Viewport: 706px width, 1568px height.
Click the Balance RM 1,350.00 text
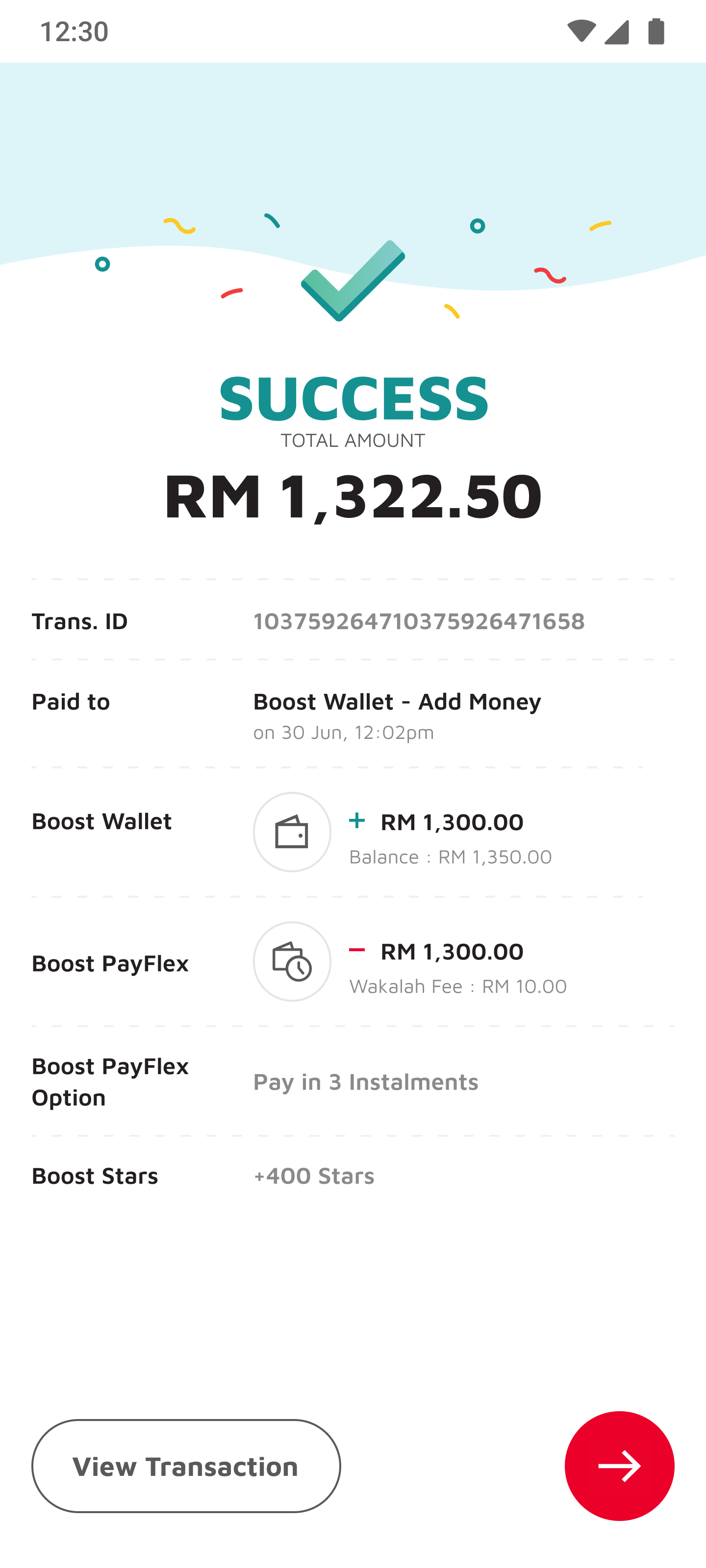[x=450, y=857]
